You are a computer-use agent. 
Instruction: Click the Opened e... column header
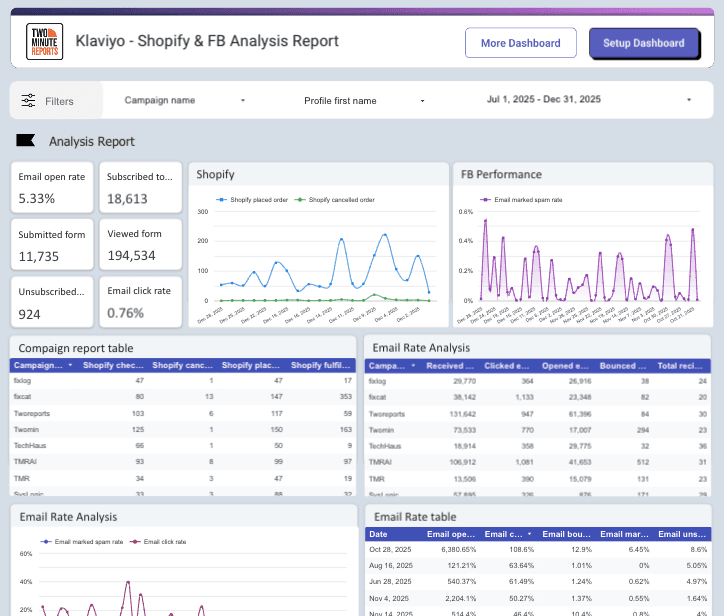pyautogui.click(x=565, y=366)
